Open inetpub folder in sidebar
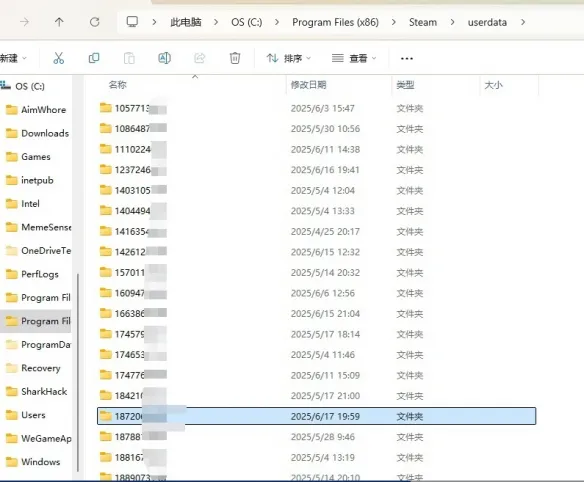The image size is (584, 482). click(29, 180)
